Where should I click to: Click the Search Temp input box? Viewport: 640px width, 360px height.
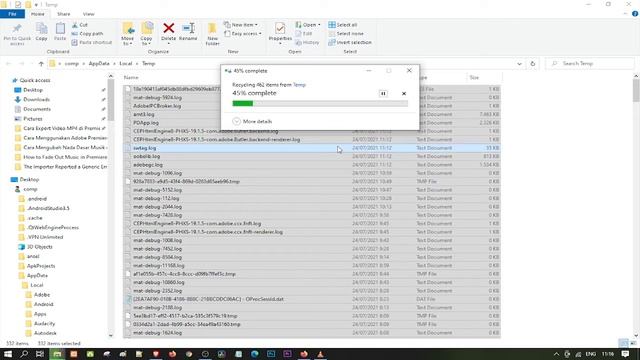coord(590,64)
